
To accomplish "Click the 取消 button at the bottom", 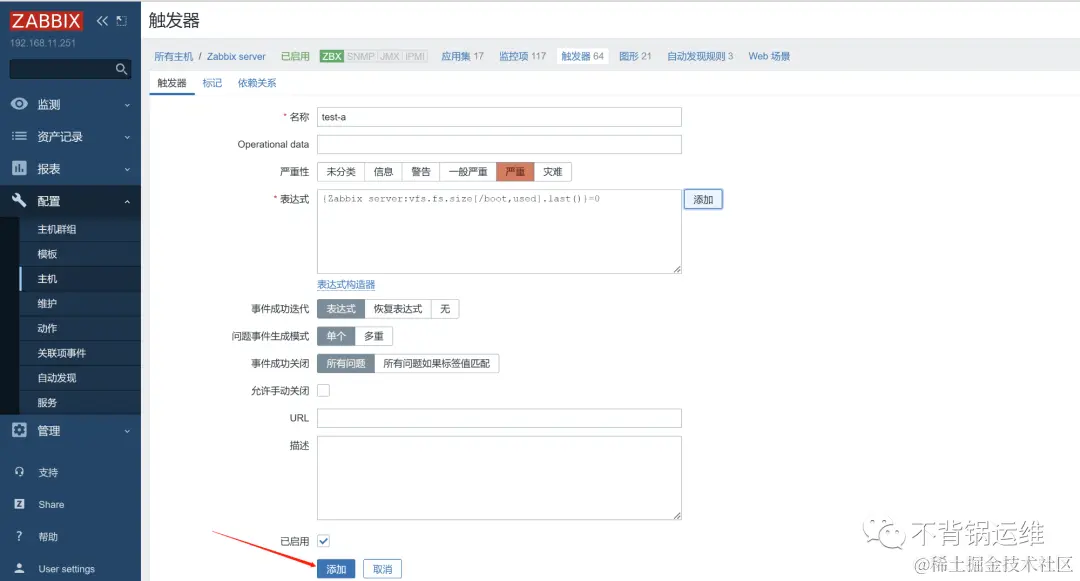I will [381, 567].
